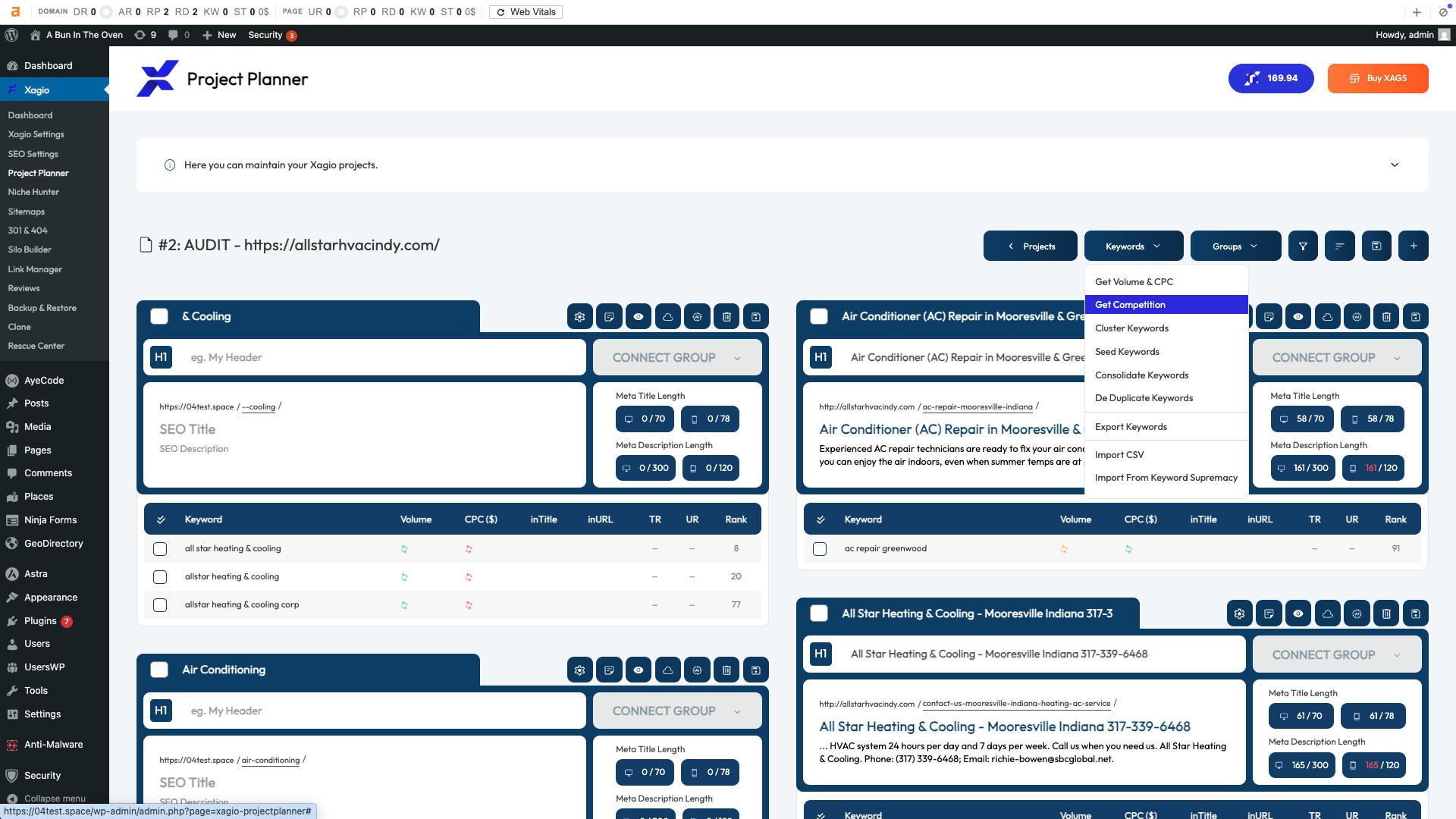
Task: Click select-all toggle in ac repair greenwood table
Action: point(821,519)
